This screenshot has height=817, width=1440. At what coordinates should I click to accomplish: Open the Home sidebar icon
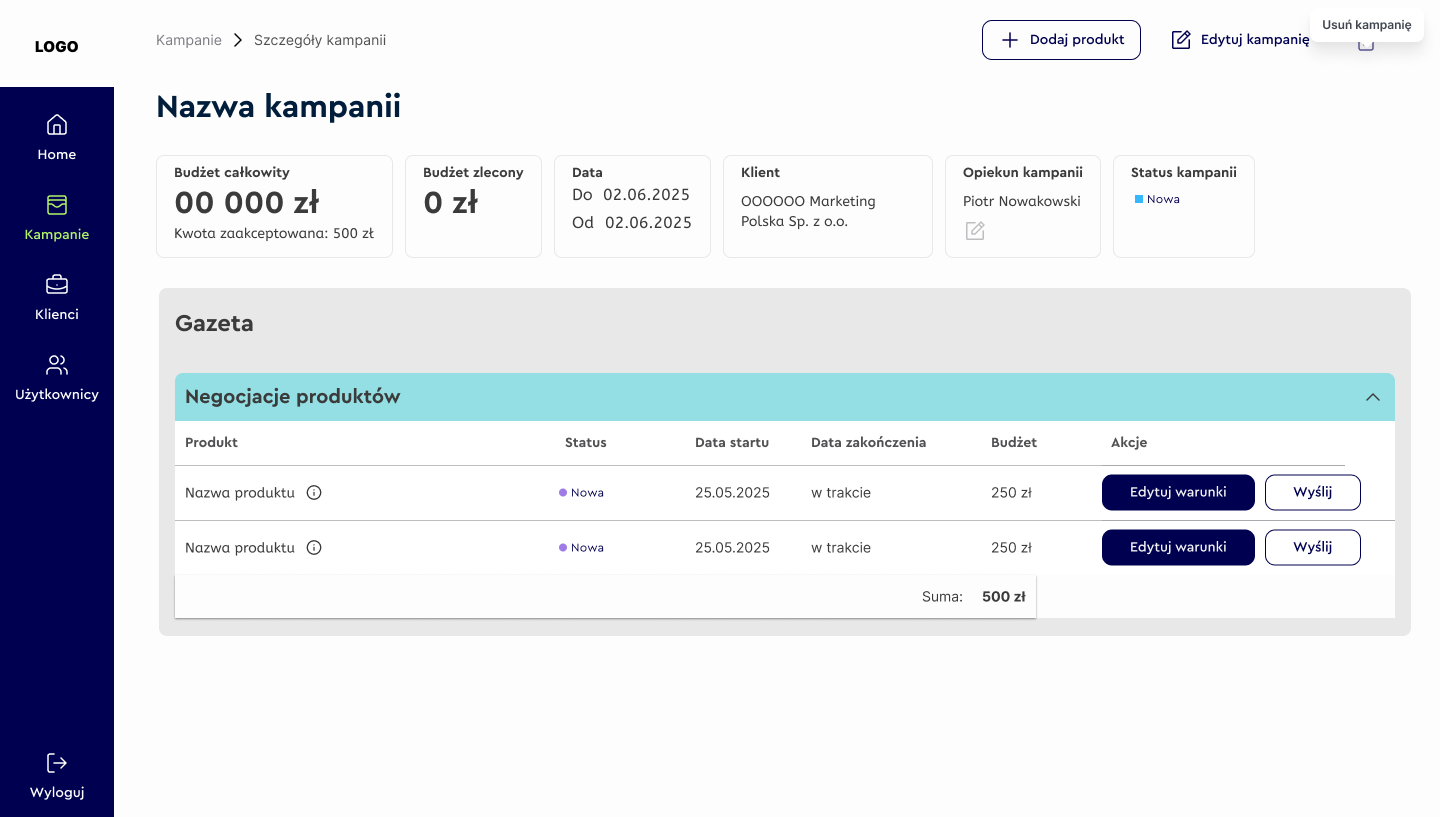pyautogui.click(x=57, y=125)
